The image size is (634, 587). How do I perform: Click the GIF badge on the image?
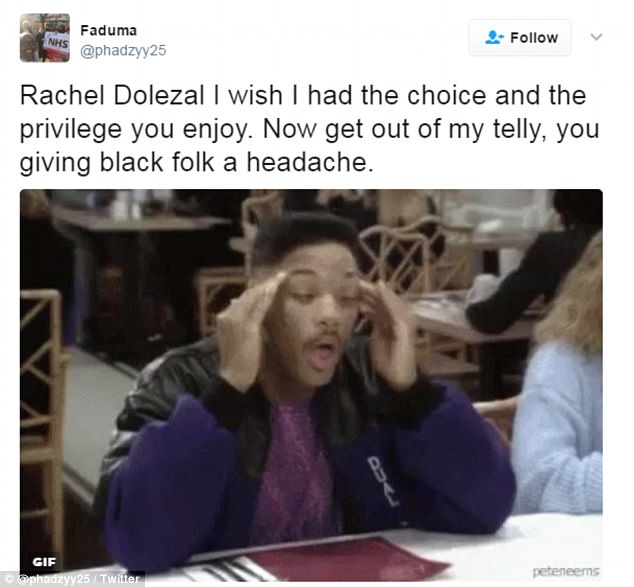[44, 562]
